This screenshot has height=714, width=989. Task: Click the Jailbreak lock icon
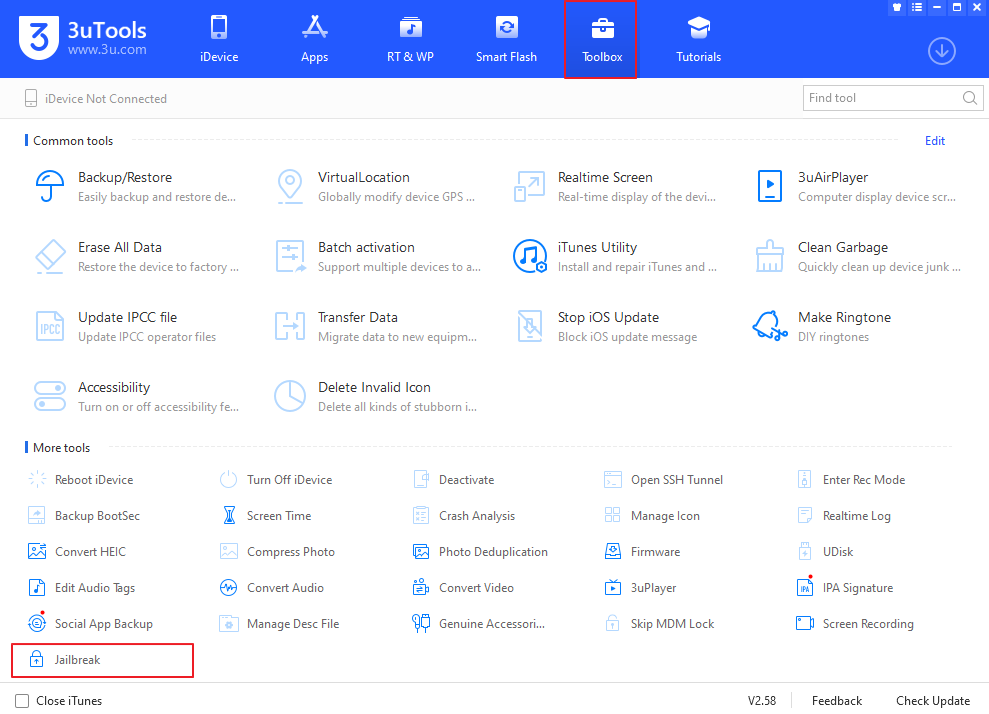[37, 659]
